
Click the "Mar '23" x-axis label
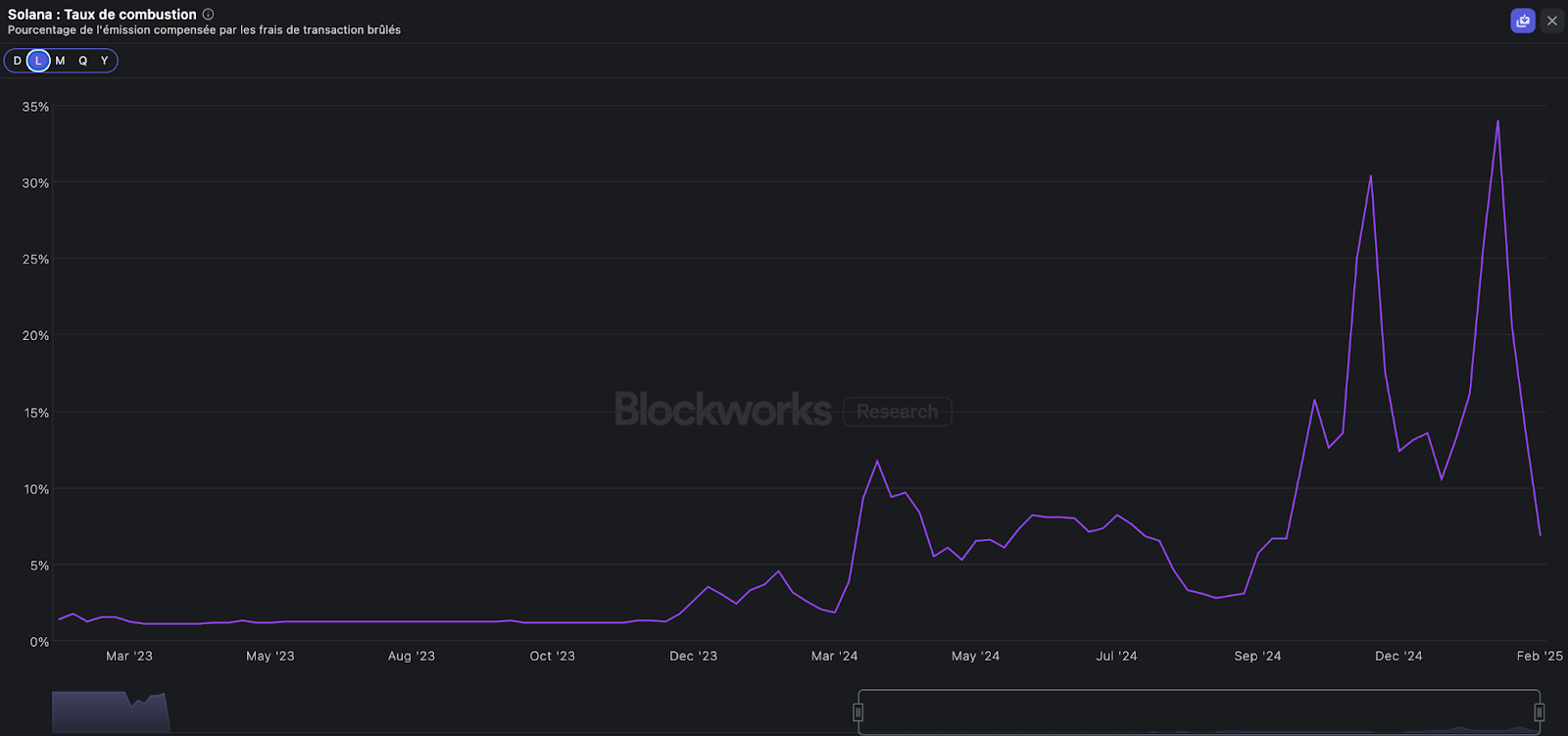129,656
